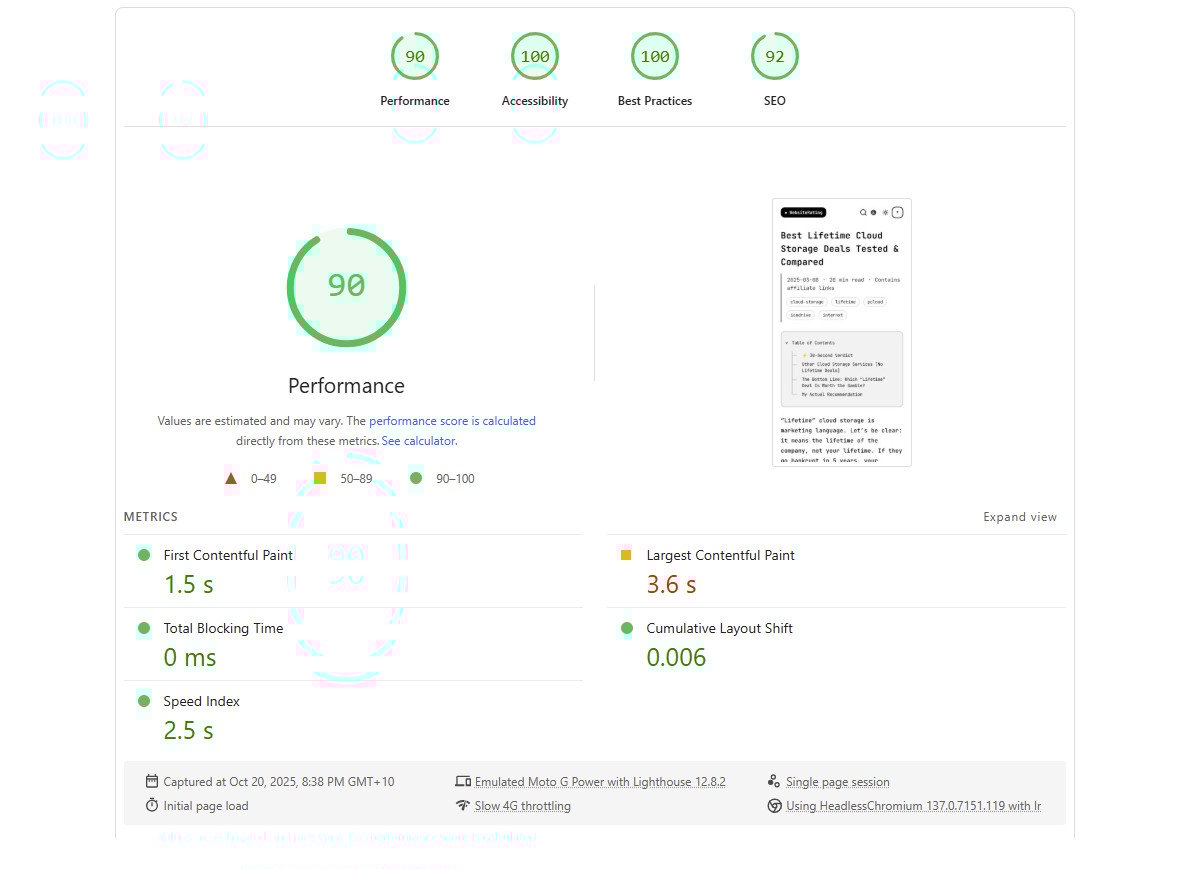Open the Best Practices score gauge

pyautogui.click(x=654, y=57)
